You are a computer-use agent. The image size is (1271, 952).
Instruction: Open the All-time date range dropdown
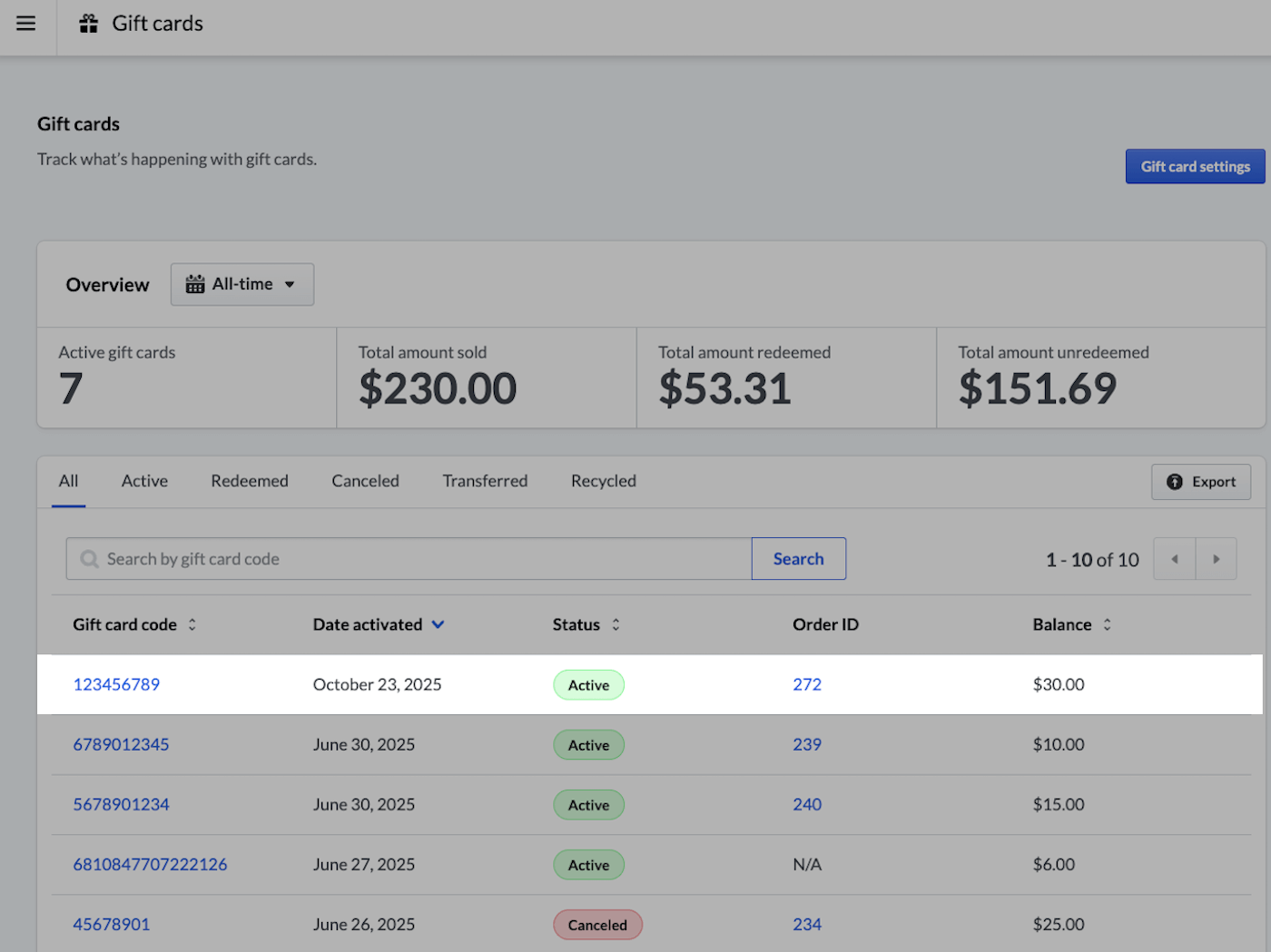pyautogui.click(x=242, y=285)
